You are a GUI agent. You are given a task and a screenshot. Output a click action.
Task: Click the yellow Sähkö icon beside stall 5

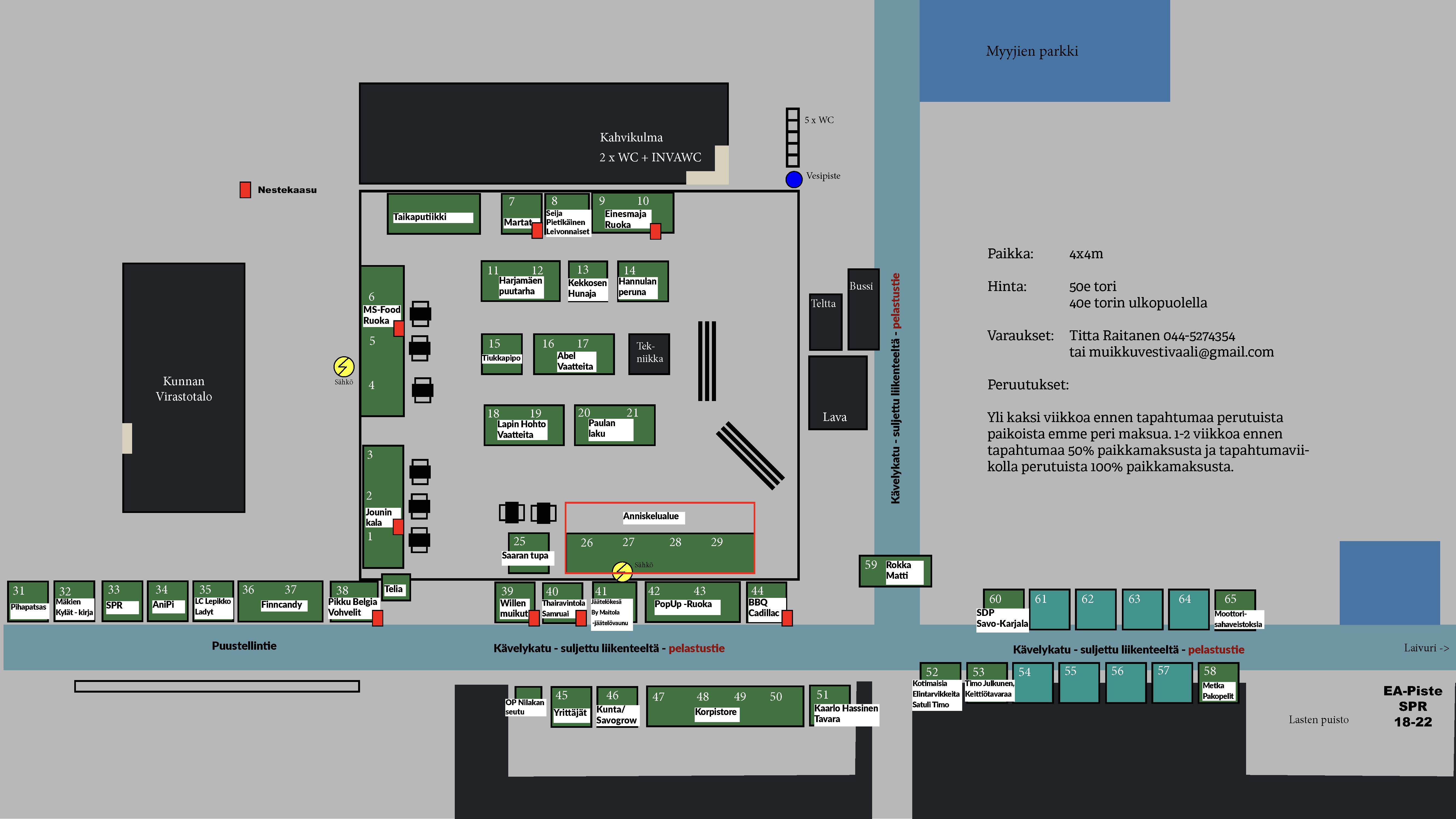[x=344, y=367]
